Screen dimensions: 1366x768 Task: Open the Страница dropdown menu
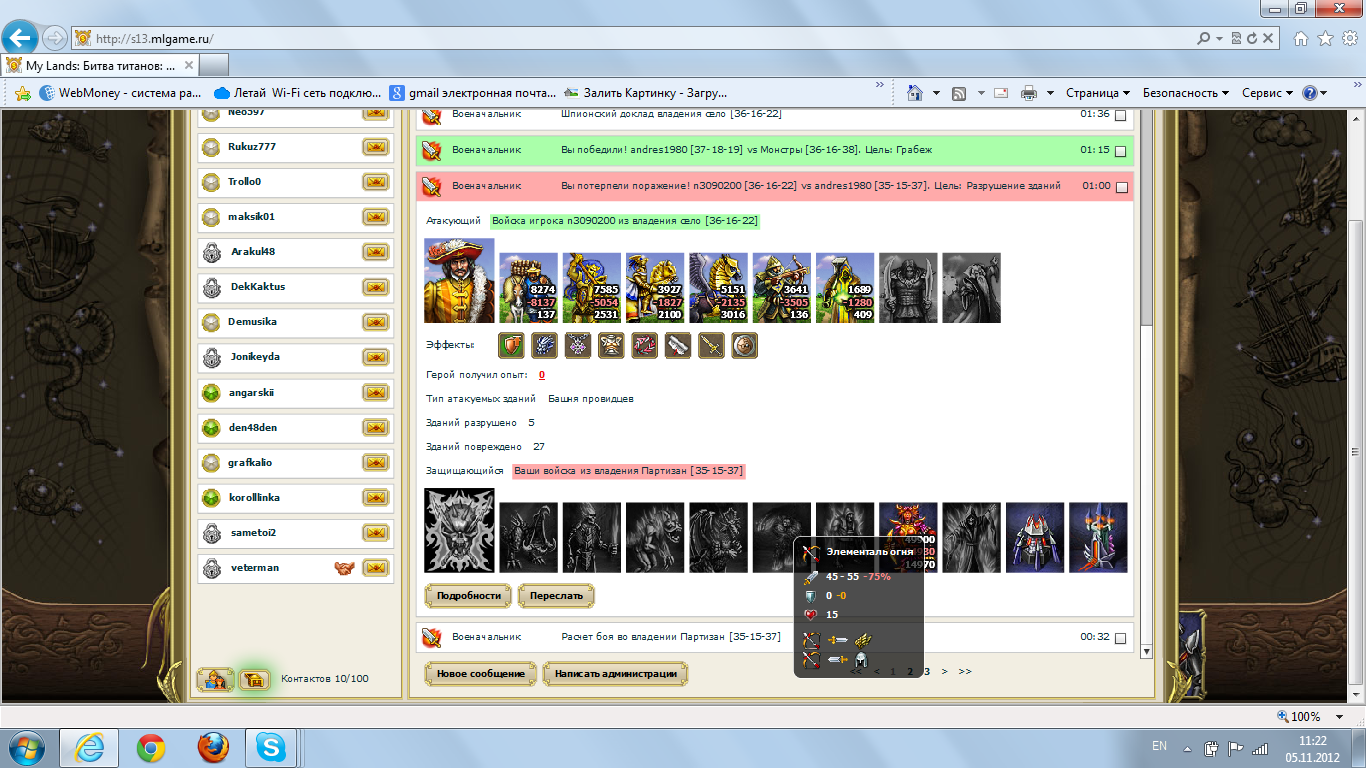(1098, 93)
